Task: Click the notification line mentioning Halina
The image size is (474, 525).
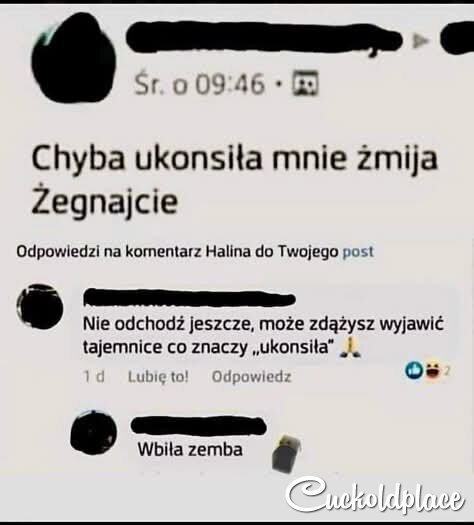Action: pos(195,251)
